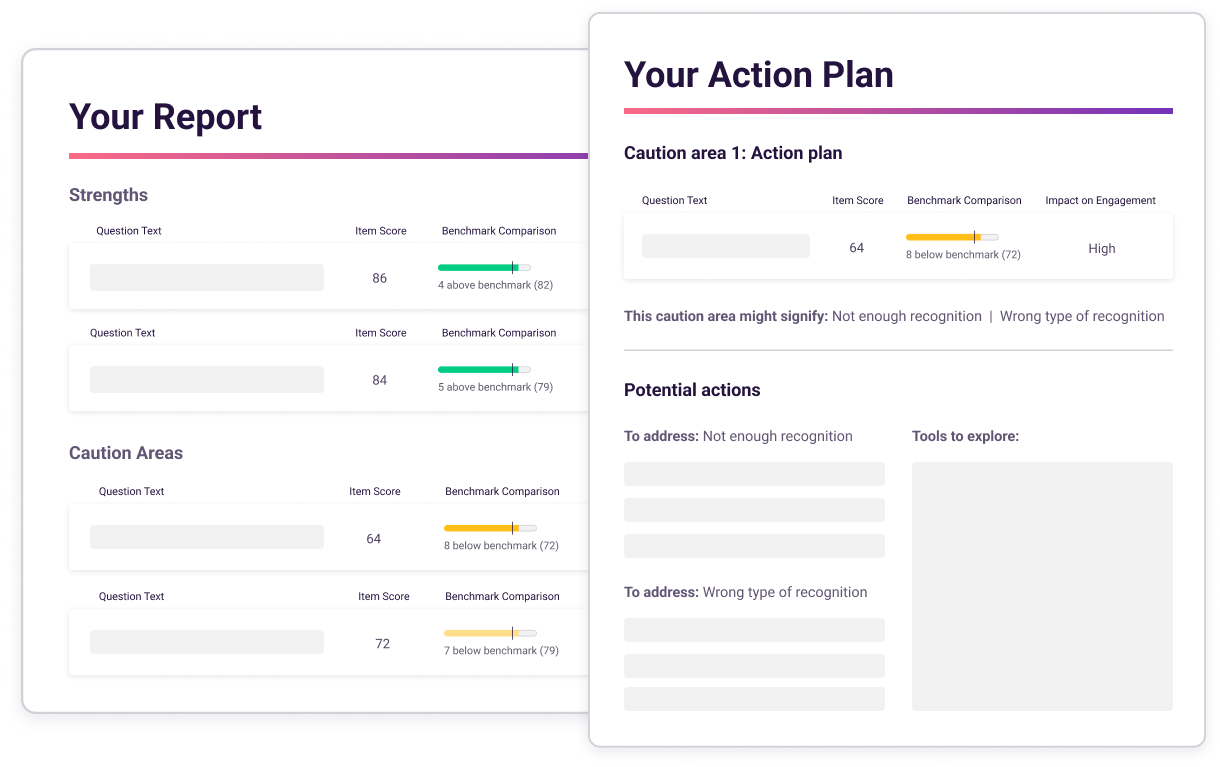Click first placeholder under To address: Not enough recognition
Screen dimensions: 1220x767
[754, 474]
